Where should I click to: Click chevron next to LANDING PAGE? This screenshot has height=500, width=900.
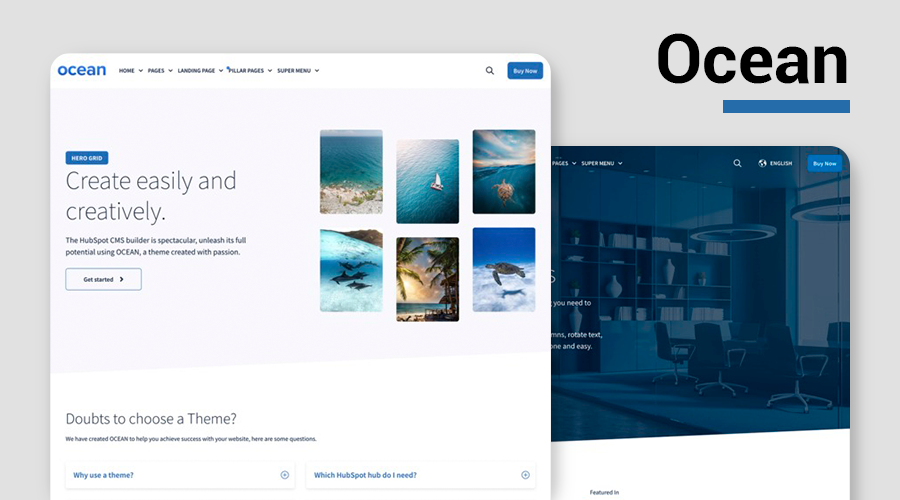221,71
